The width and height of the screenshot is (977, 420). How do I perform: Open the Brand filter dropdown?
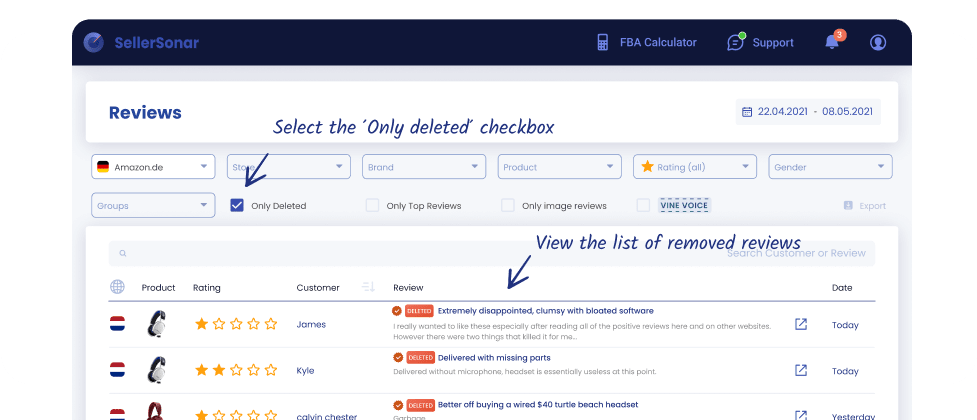click(x=423, y=167)
